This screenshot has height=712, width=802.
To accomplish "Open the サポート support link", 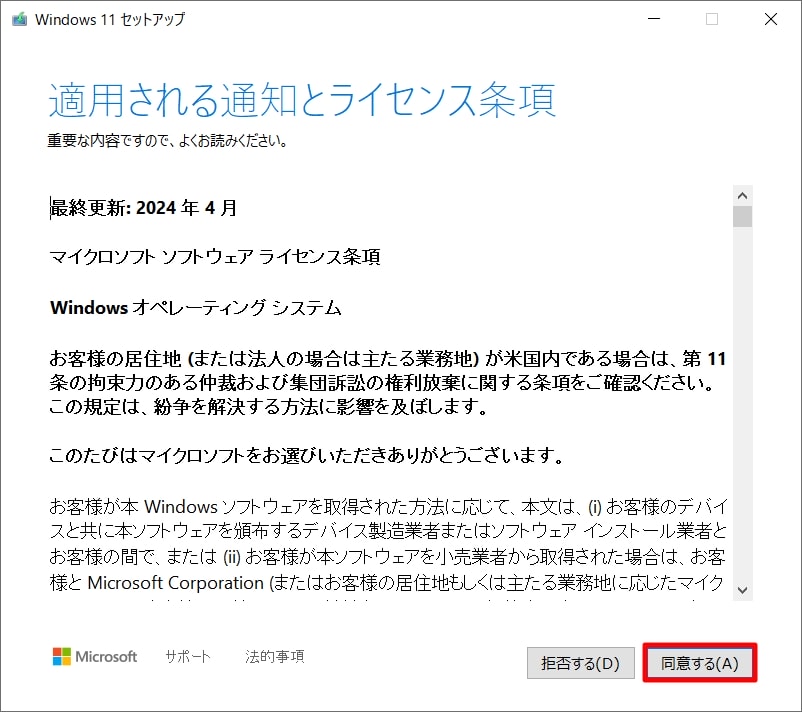I will pos(188,656).
